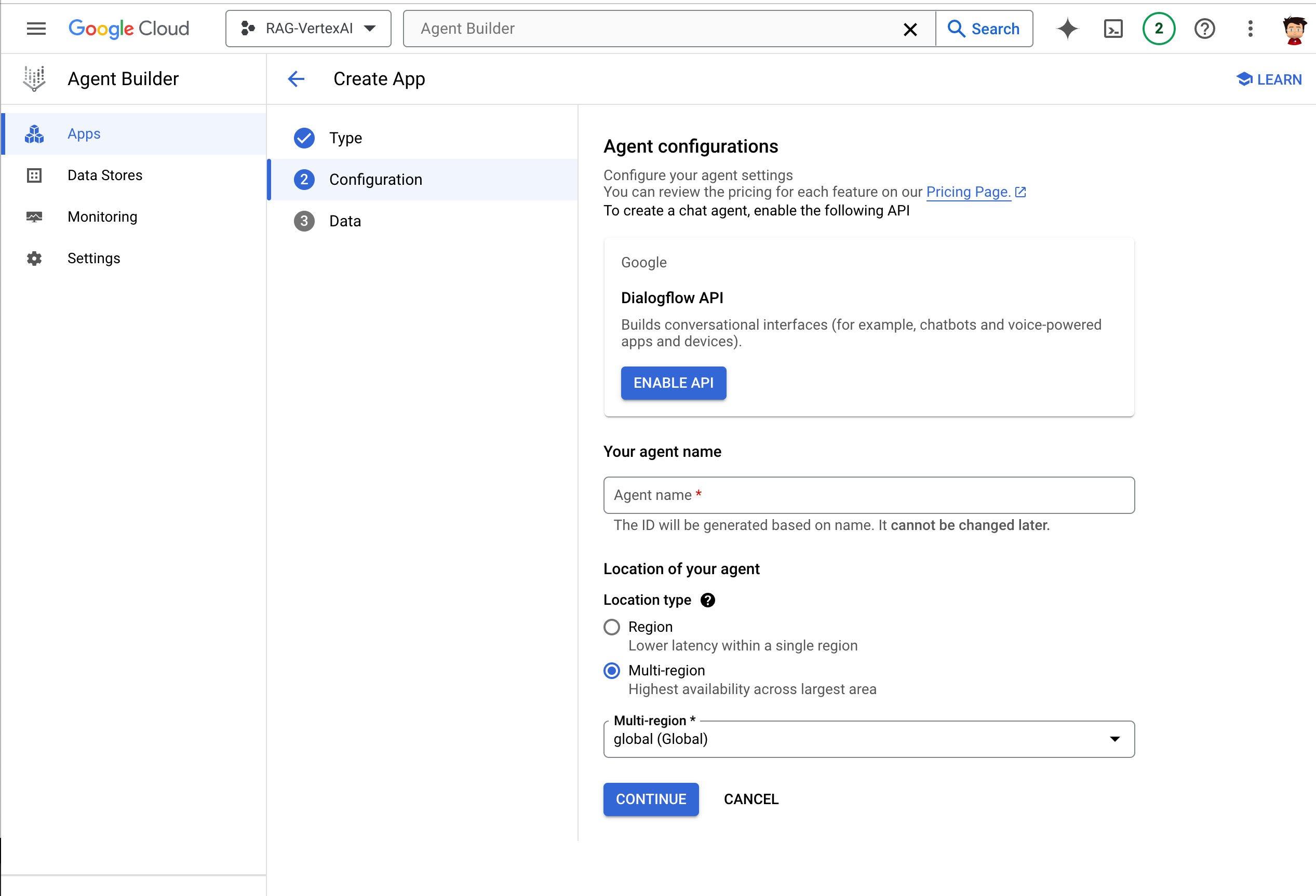Click the ENABLE API button
The width and height of the screenshot is (1316, 896).
pyautogui.click(x=673, y=383)
